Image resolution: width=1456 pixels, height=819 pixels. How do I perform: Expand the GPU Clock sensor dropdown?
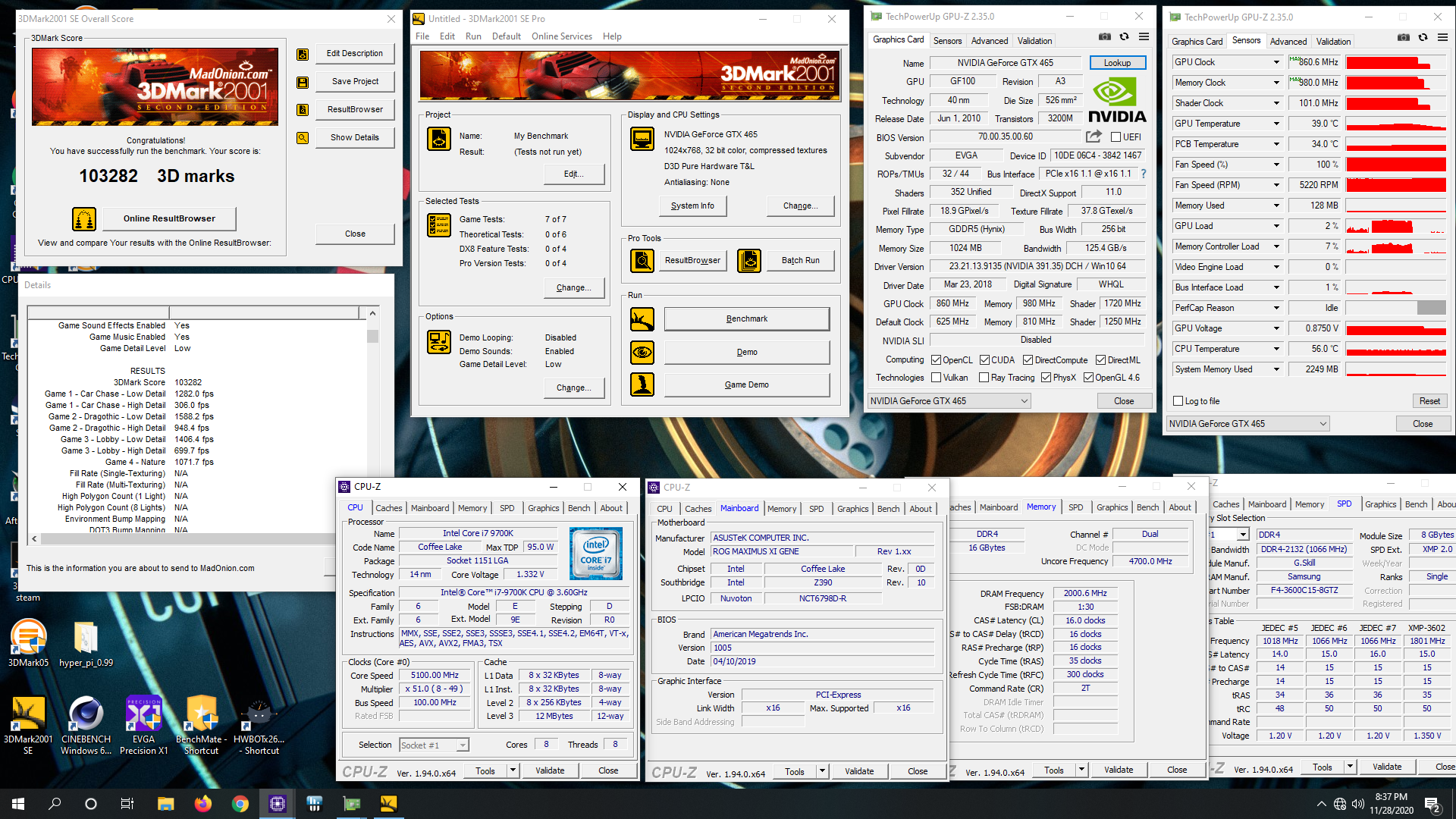[x=1276, y=62]
